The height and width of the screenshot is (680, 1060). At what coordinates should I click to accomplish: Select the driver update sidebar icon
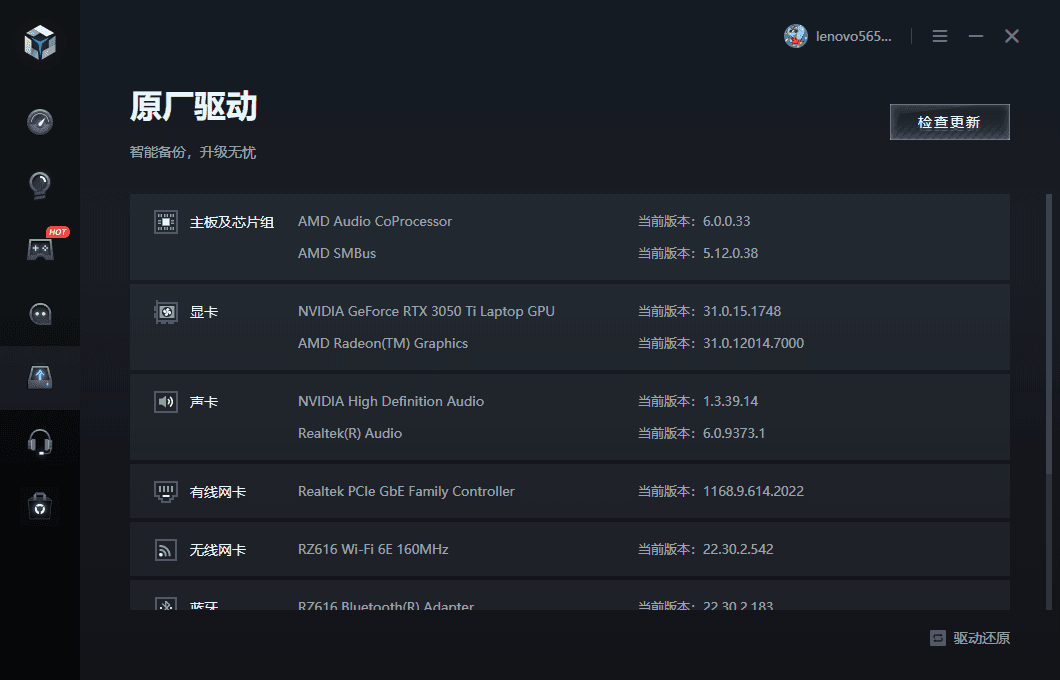[40, 377]
